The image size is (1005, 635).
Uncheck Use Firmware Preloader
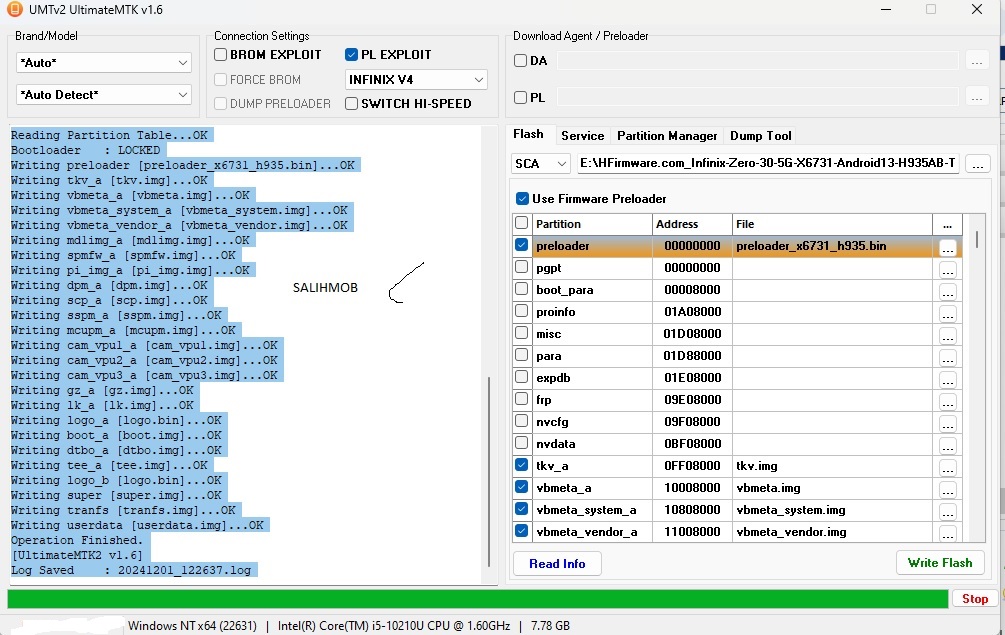pos(522,199)
